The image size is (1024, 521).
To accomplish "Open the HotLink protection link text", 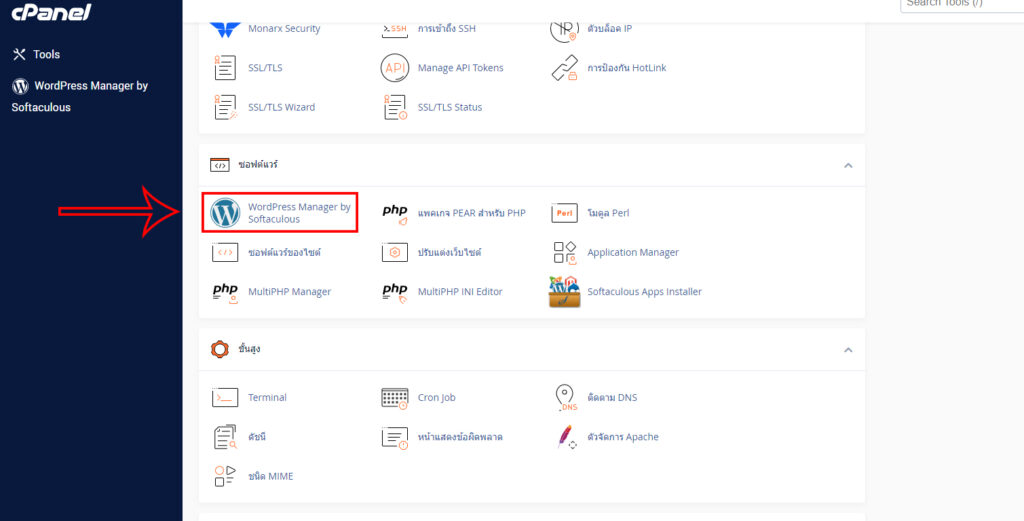I will [626, 68].
